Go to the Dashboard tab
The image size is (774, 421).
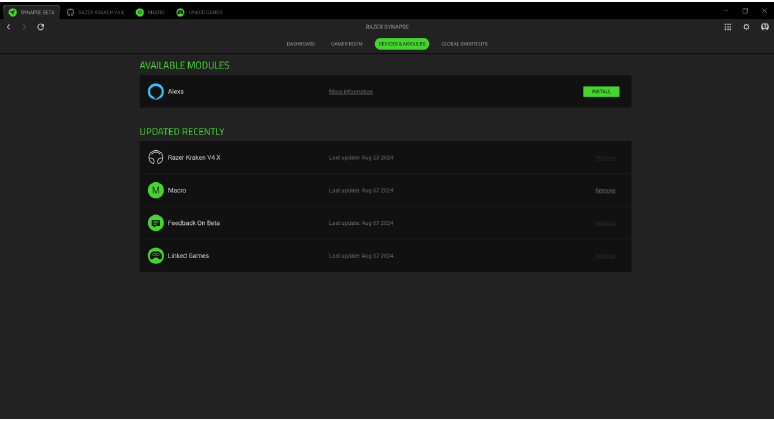click(301, 44)
